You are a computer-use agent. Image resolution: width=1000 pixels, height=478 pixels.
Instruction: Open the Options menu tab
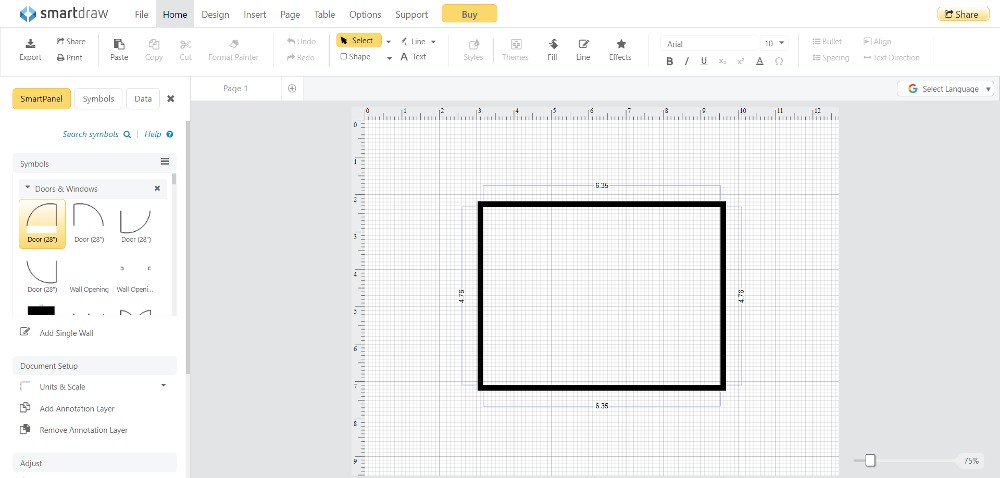pos(365,14)
